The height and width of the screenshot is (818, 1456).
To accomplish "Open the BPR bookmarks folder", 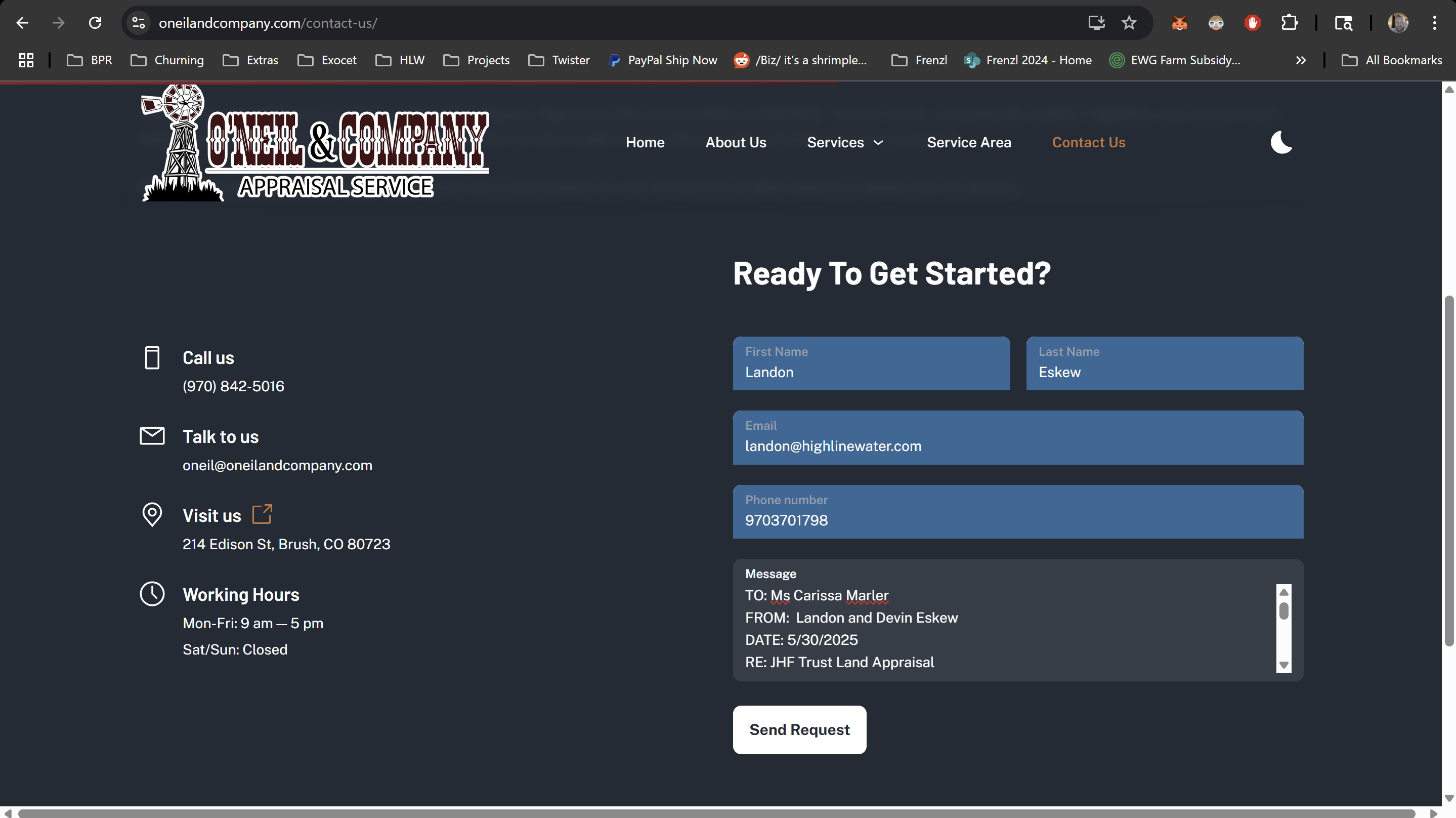I will coord(90,60).
